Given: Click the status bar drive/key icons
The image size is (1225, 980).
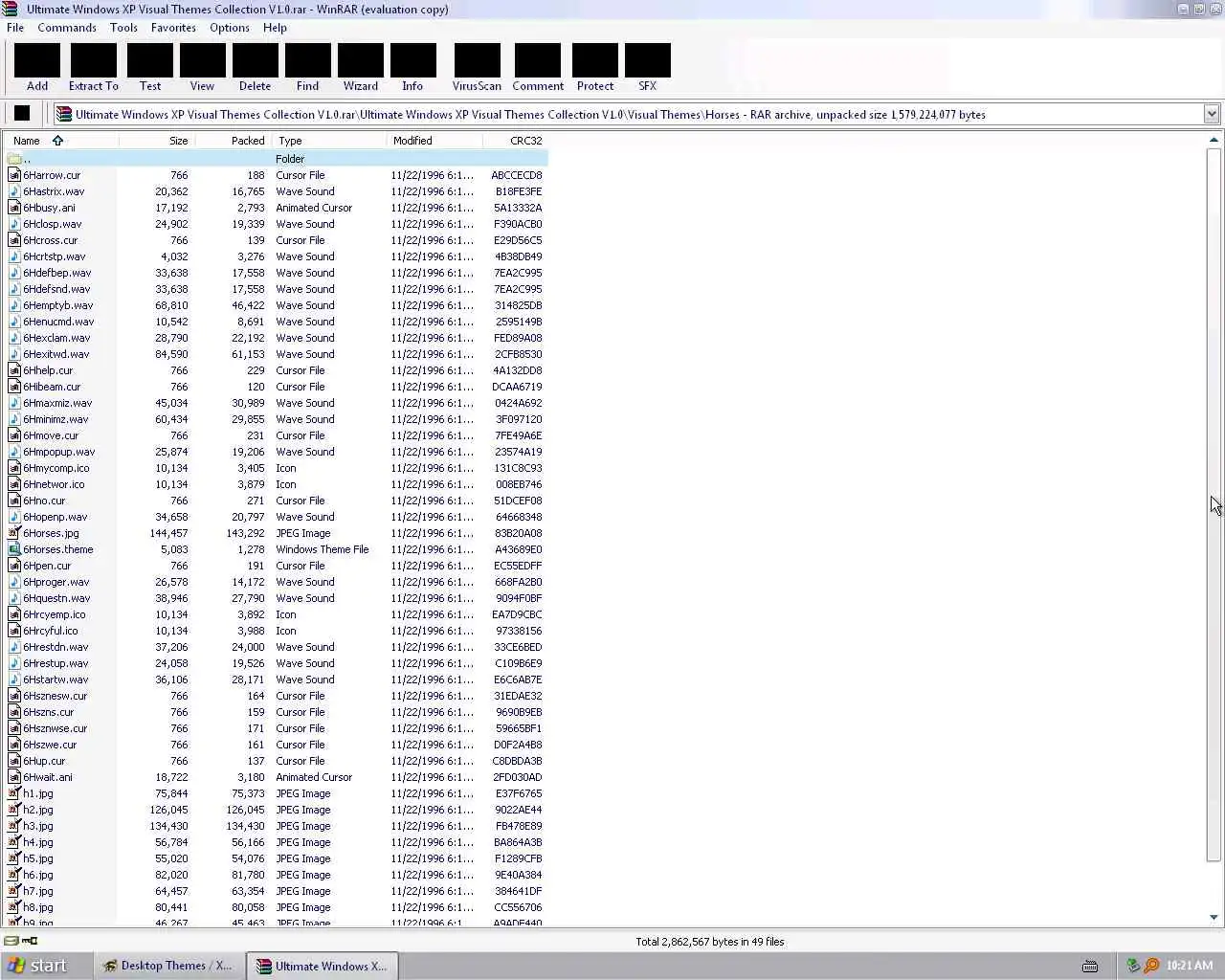Looking at the screenshot, I should 21,941.
